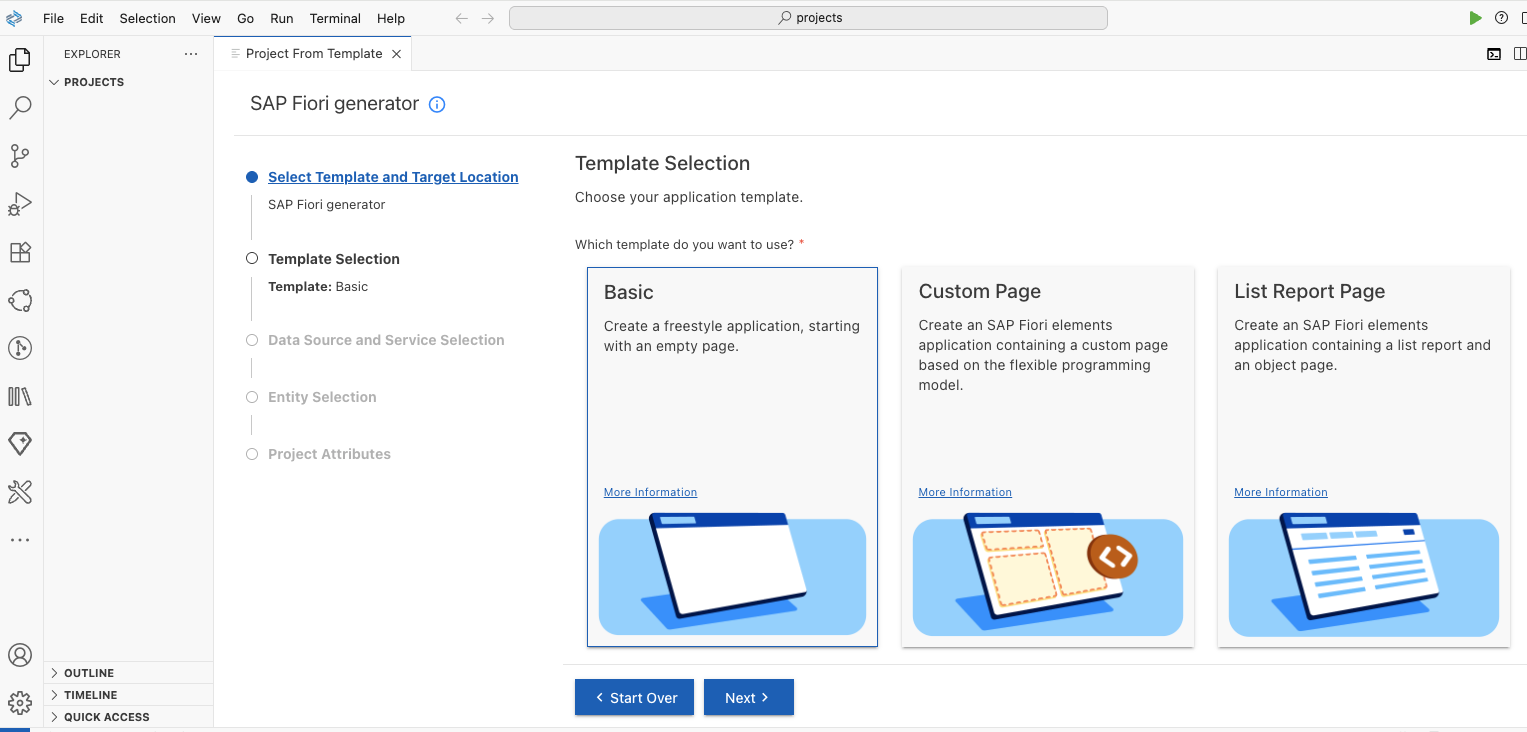
Task: Switch to the Project From Template tab
Action: coord(314,54)
